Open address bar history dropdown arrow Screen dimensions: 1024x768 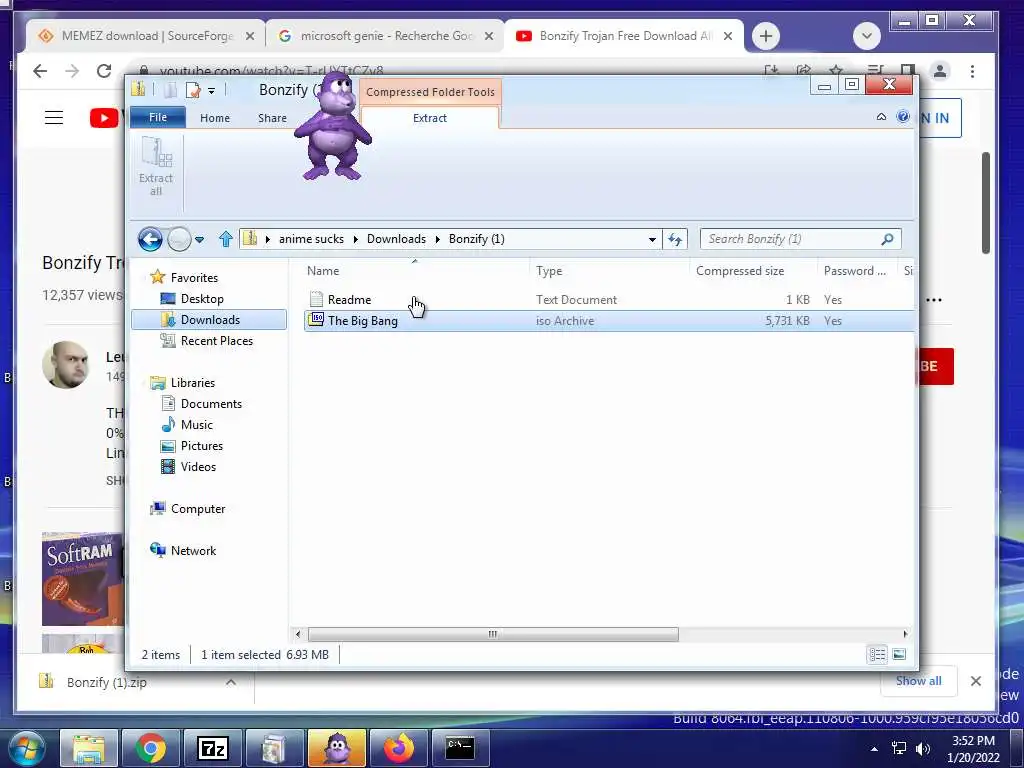[652, 240]
